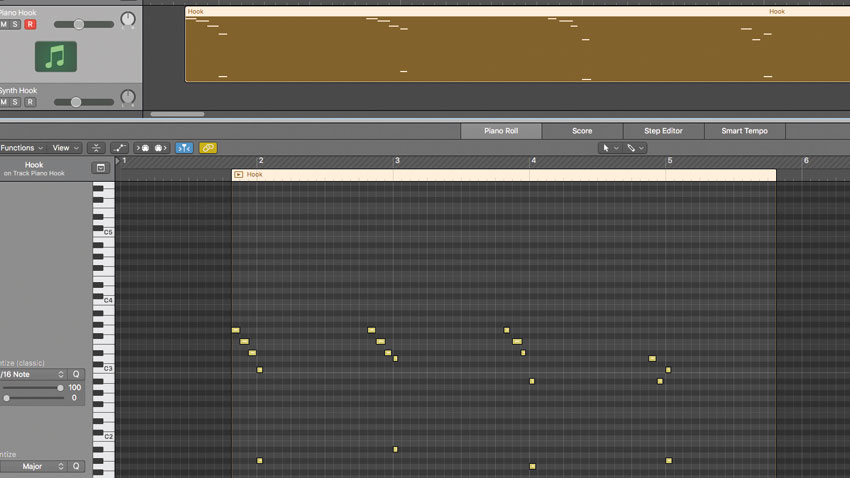Click the C3 key on piano keyboard
Image resolution: width=850 pixels, height=478 pixels.
(x=108, y=369)
